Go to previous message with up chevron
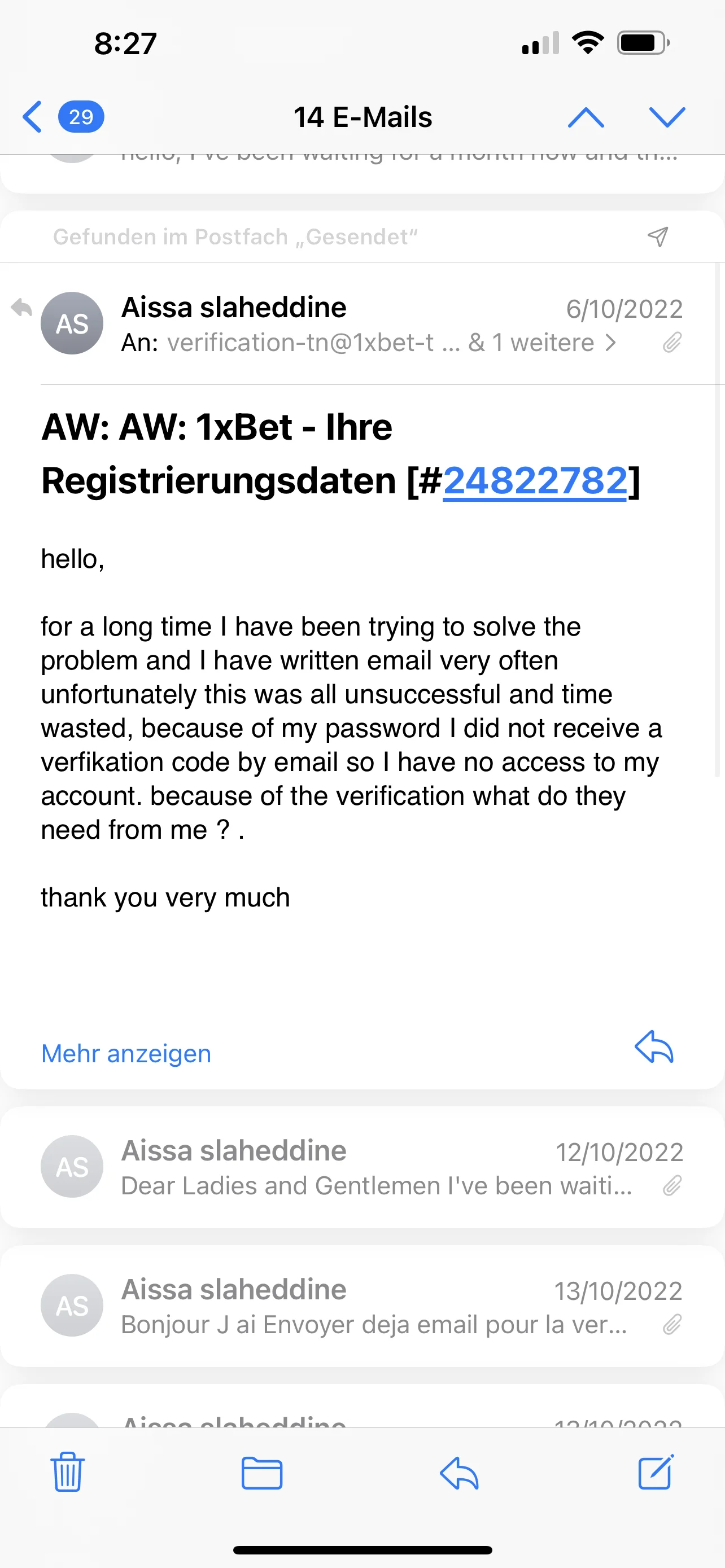The image size is (725, 1568). click(586, 116)
